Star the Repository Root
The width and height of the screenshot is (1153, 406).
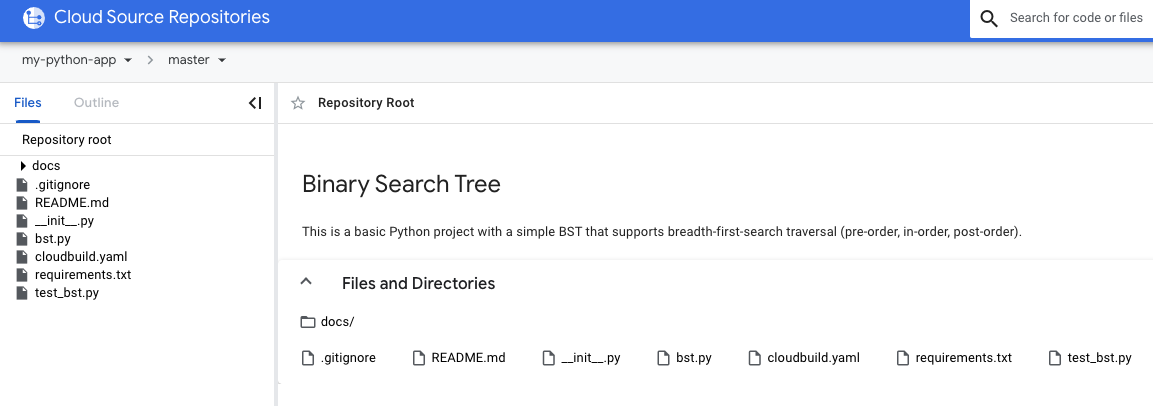click(x=297, y=103)
